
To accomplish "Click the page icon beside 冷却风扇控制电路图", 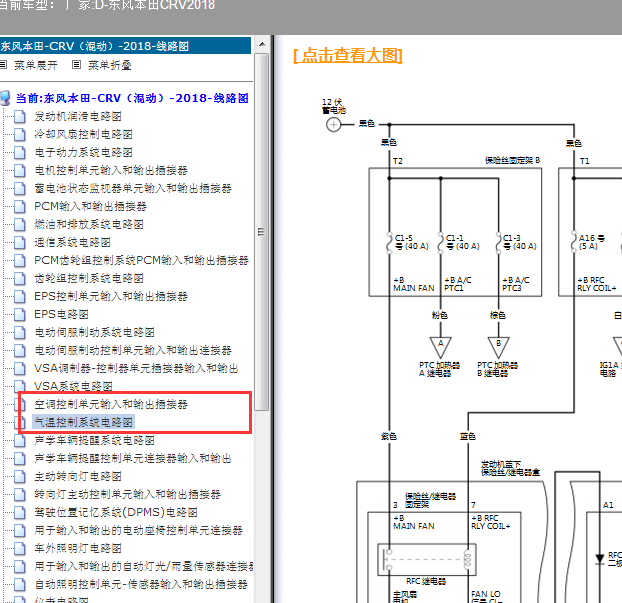I will pos(19,134).
